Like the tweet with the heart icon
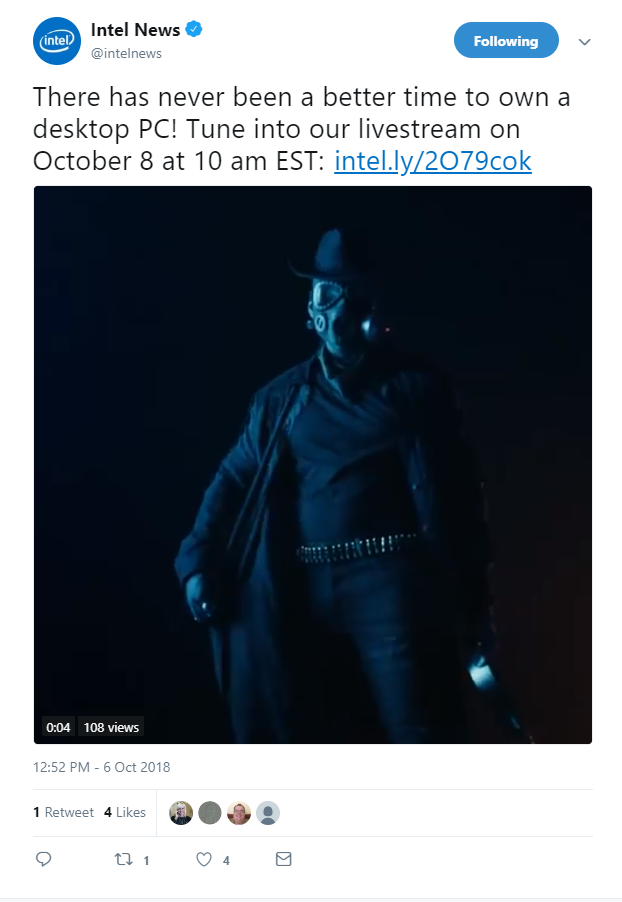This screenshot has height=902, width=622. pos(203,859)
